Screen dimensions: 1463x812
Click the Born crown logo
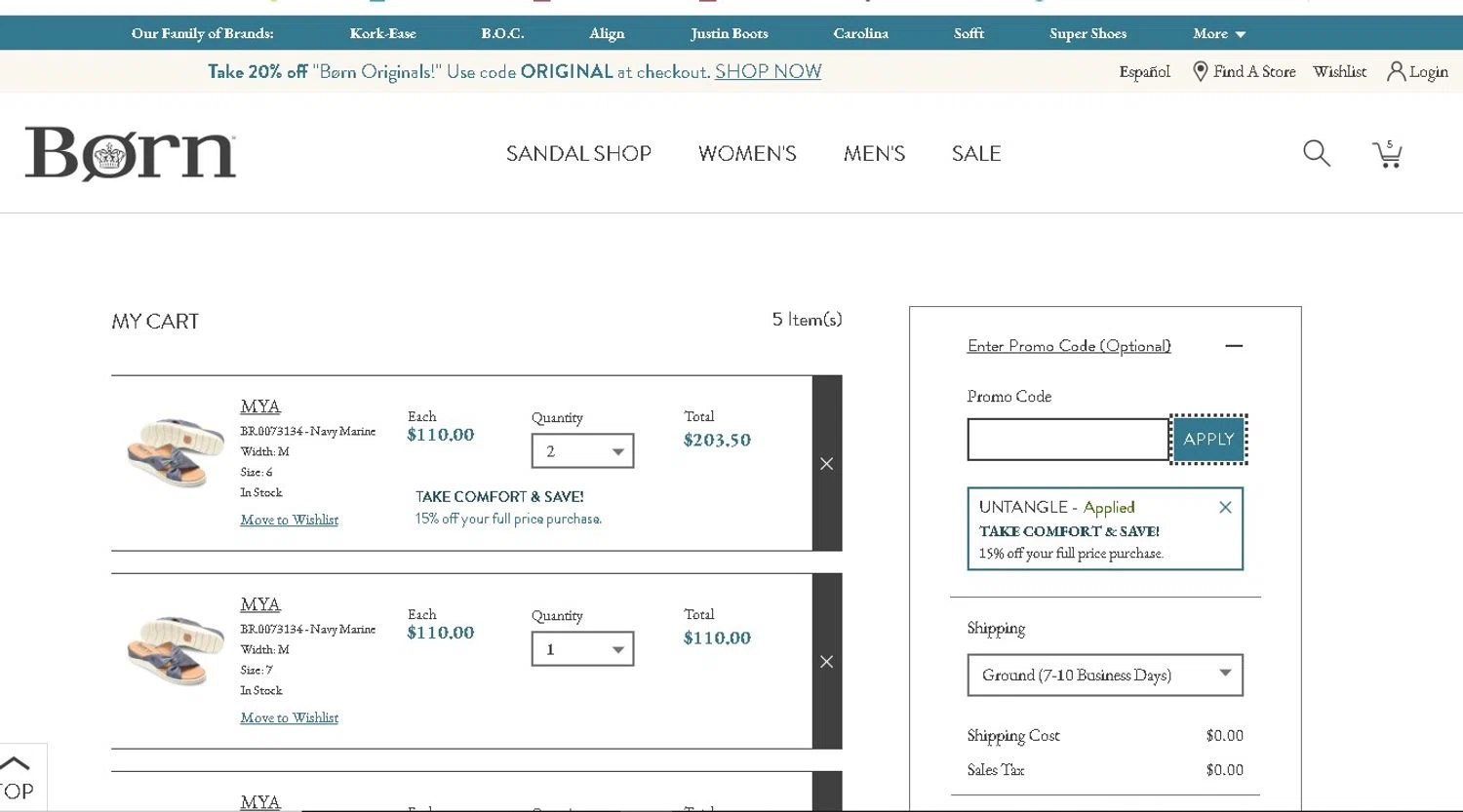tap(131, 154)
